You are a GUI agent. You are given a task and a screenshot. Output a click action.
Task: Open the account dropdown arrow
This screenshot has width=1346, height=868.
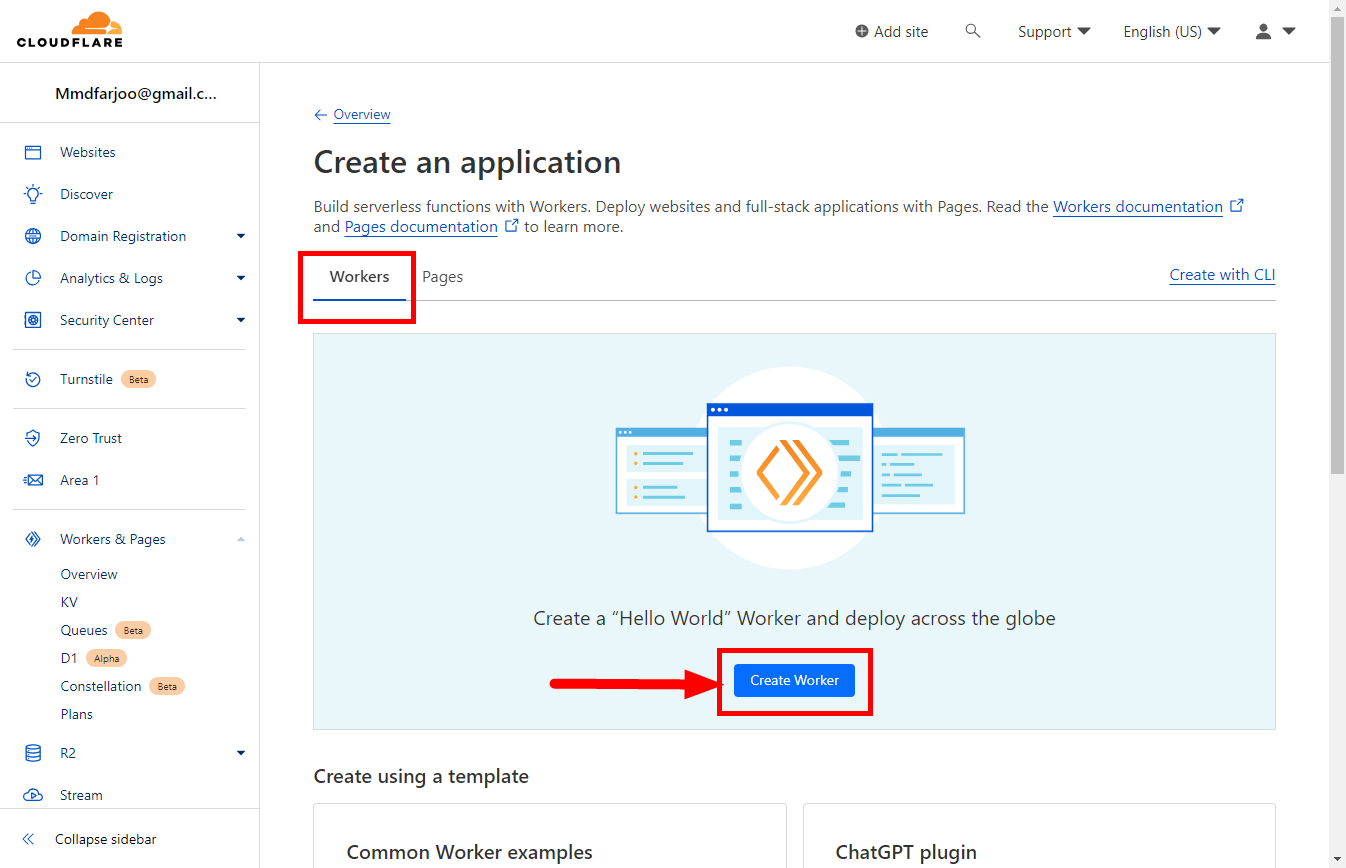click(1288, 31)
